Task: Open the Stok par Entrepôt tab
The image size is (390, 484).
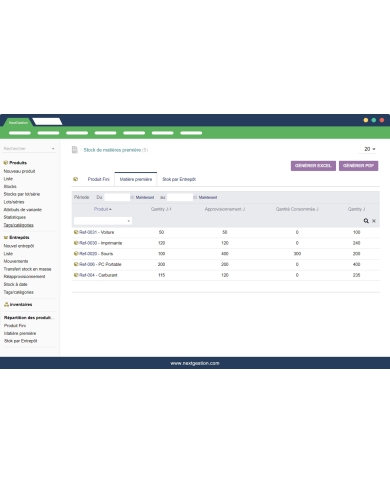Action: click(179, 179)
